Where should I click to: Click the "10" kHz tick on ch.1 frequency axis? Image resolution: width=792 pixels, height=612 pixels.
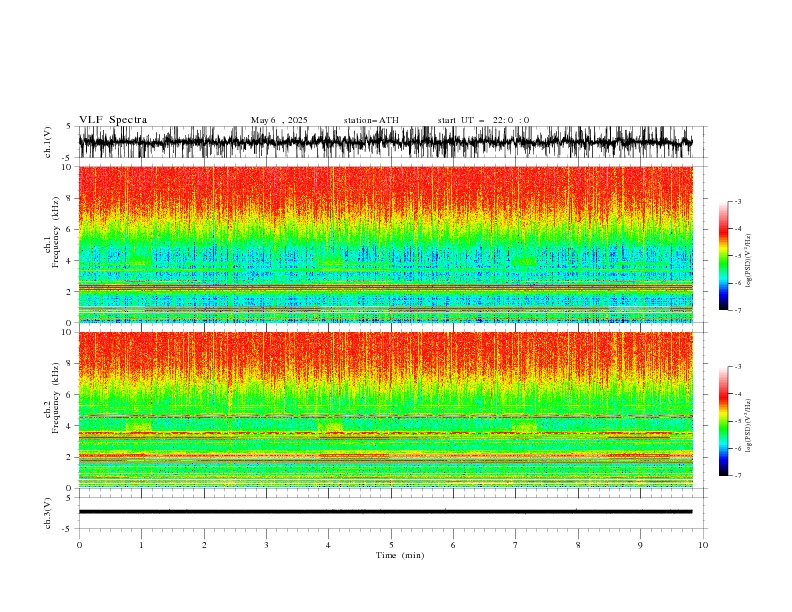point(66,167)
